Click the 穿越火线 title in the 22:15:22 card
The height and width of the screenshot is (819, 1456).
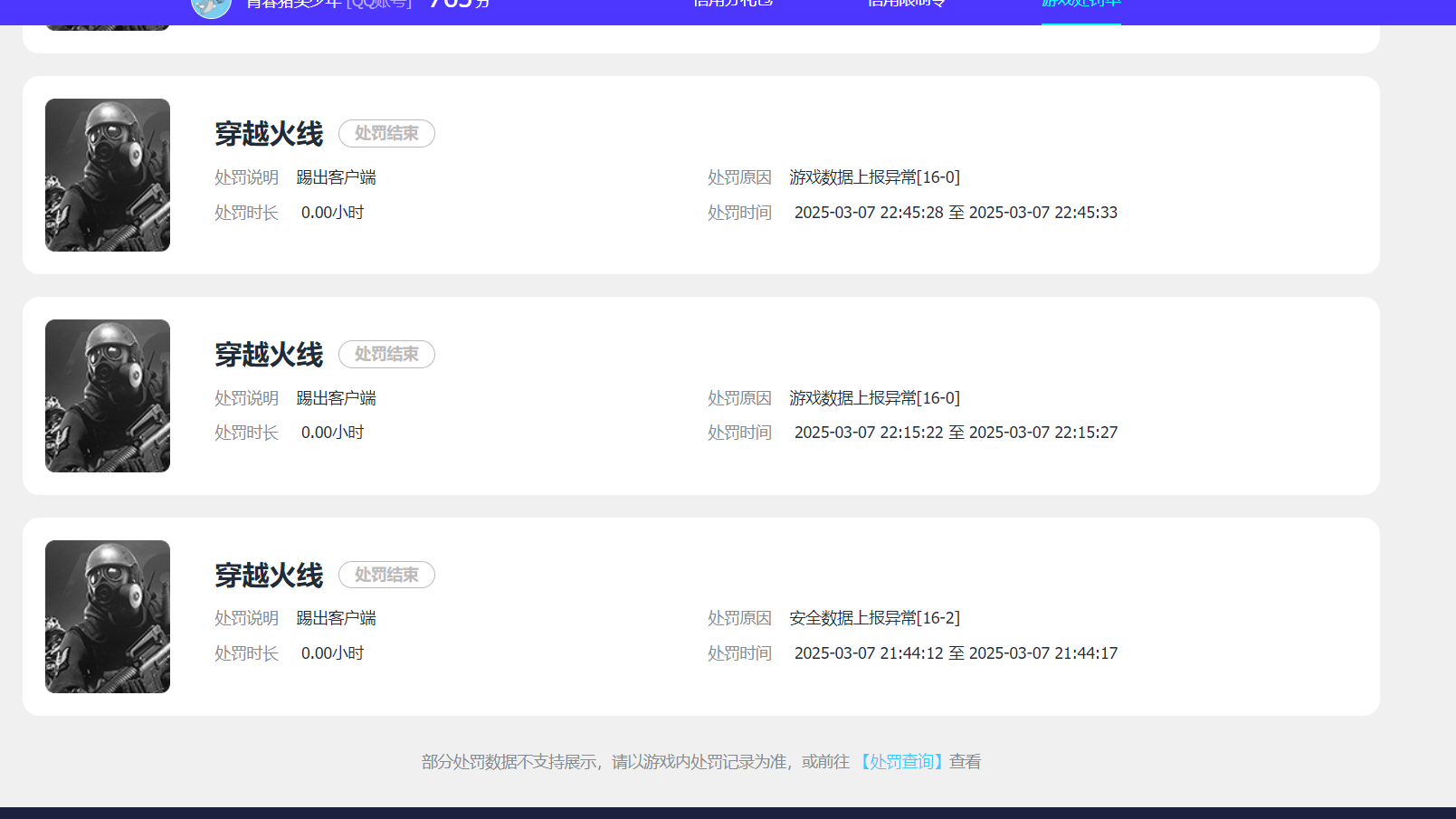coord(269,355)
